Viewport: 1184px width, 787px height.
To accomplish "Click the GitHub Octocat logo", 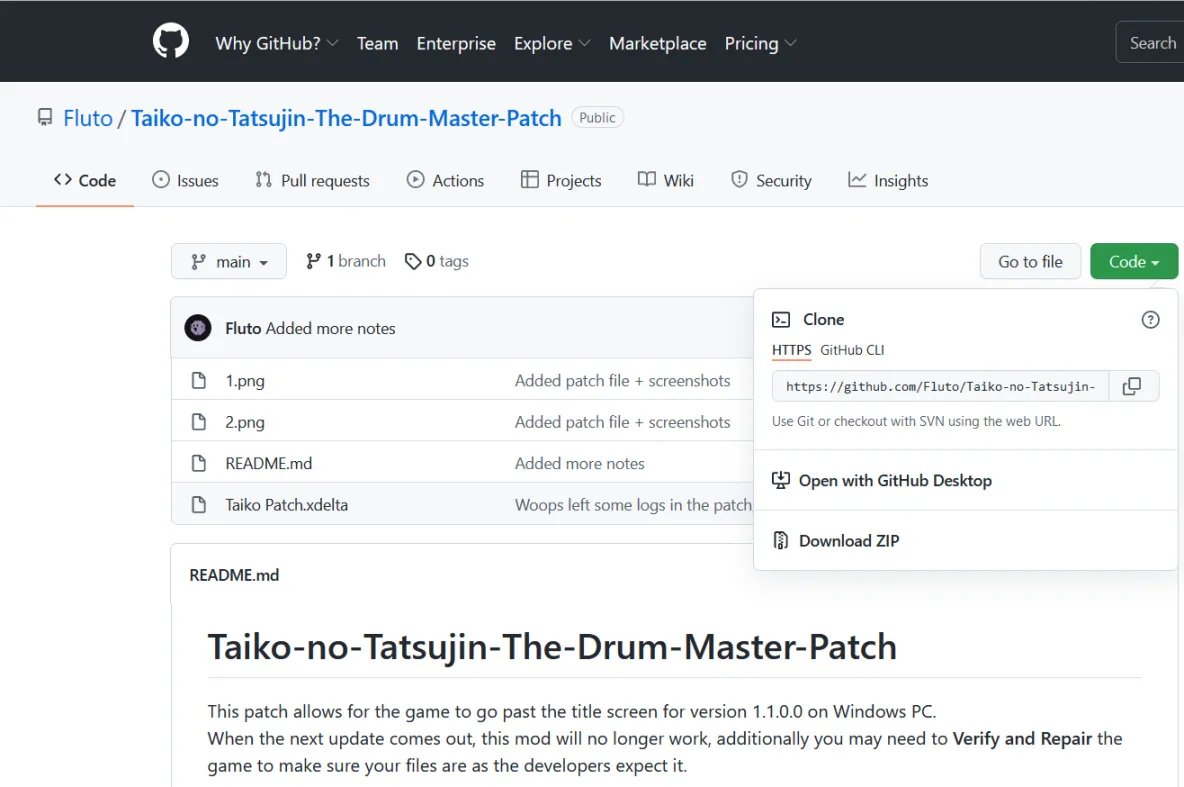I will point(171,42).
